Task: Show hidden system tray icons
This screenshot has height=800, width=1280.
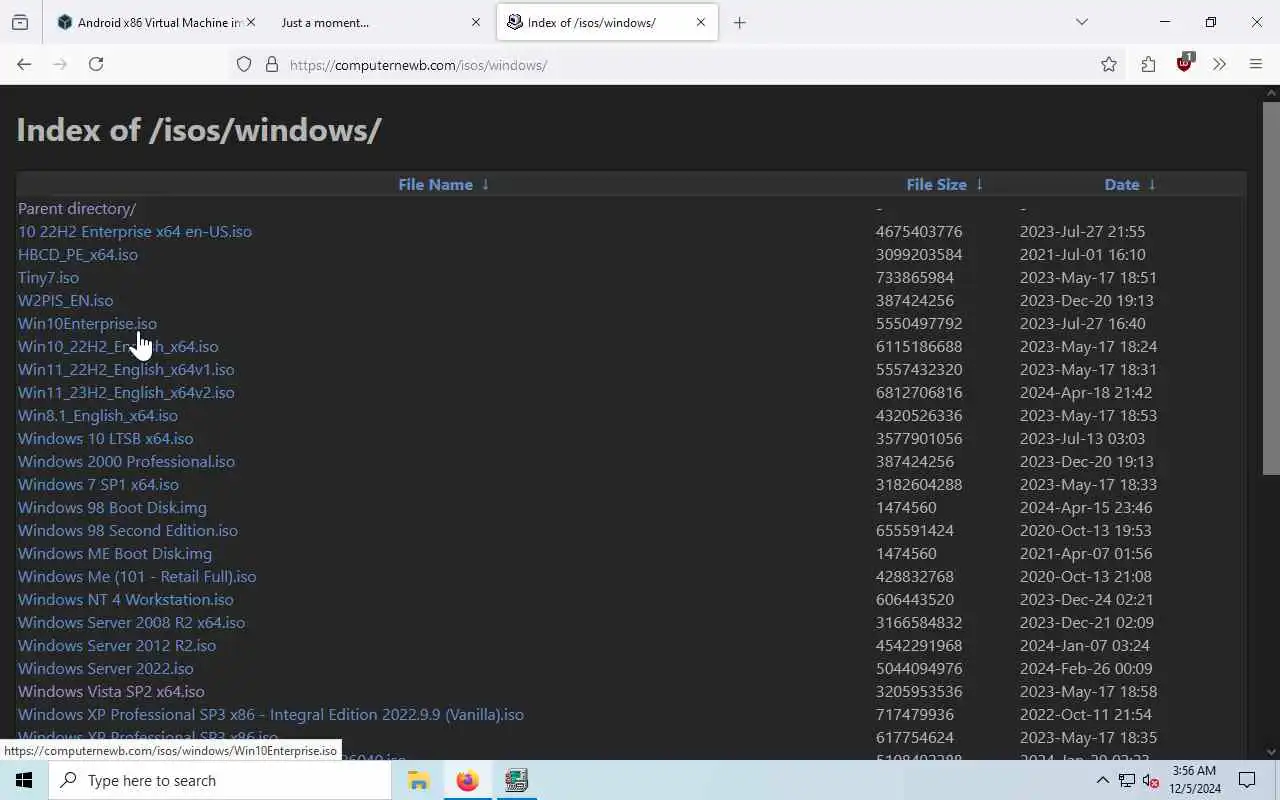Action: tap(1103, 780)
